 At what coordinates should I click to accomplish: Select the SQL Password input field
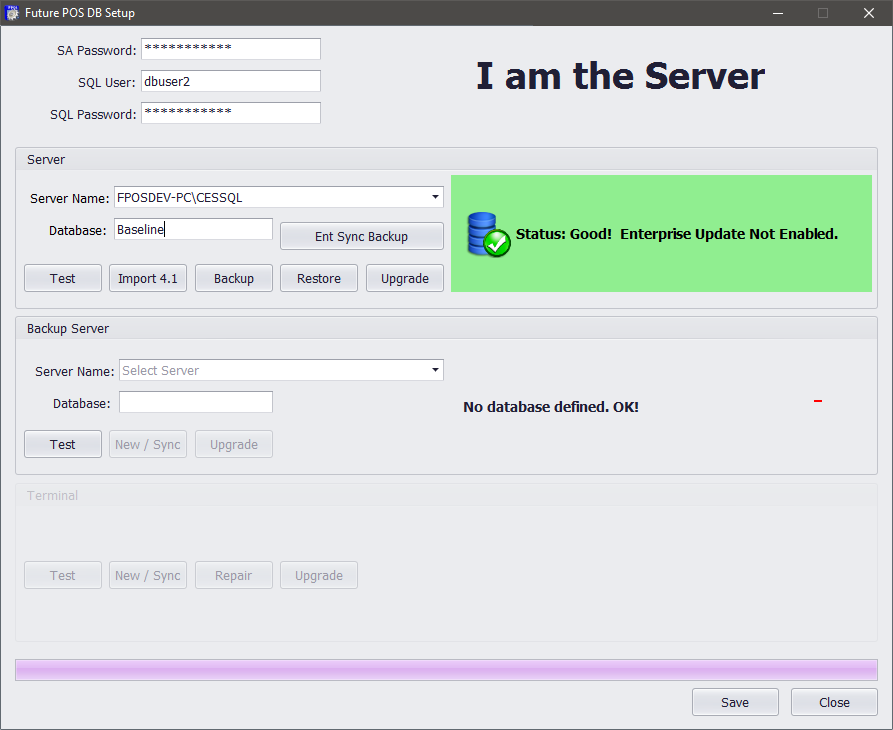[x=230, y=113]
